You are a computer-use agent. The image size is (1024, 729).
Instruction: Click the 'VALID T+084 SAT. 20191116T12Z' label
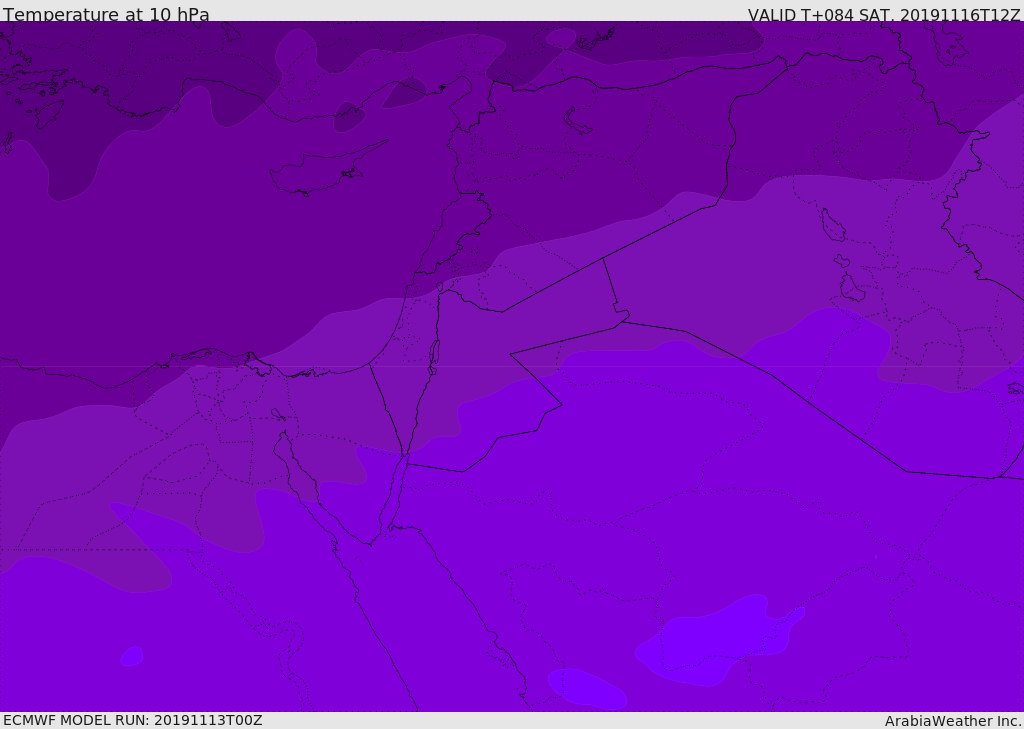coord(884,14)
